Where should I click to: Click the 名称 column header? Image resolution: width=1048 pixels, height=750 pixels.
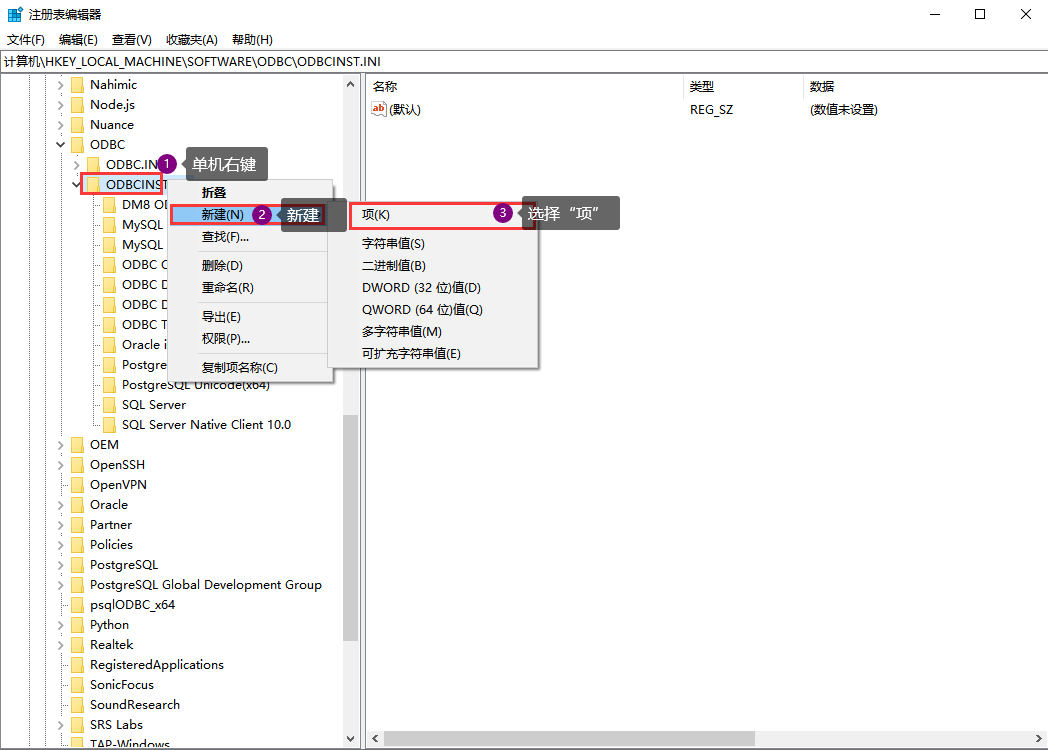pos(525,87)
